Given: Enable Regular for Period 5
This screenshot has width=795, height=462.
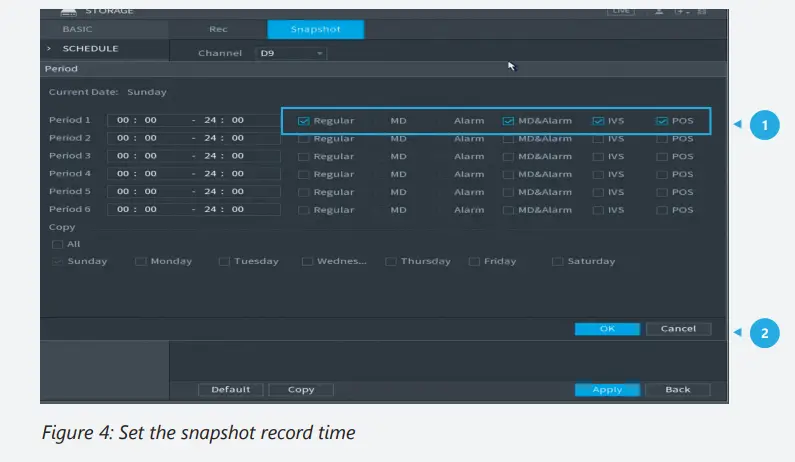Looking at the screenshot, I should click(x=303, y=192).
